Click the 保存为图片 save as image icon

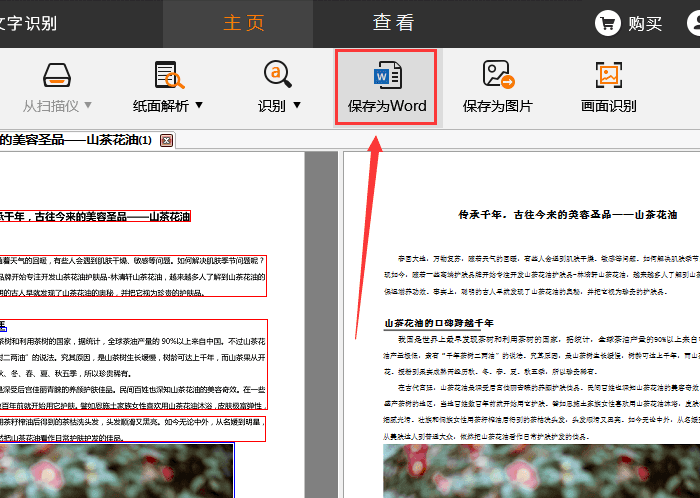tap(498, 75)
